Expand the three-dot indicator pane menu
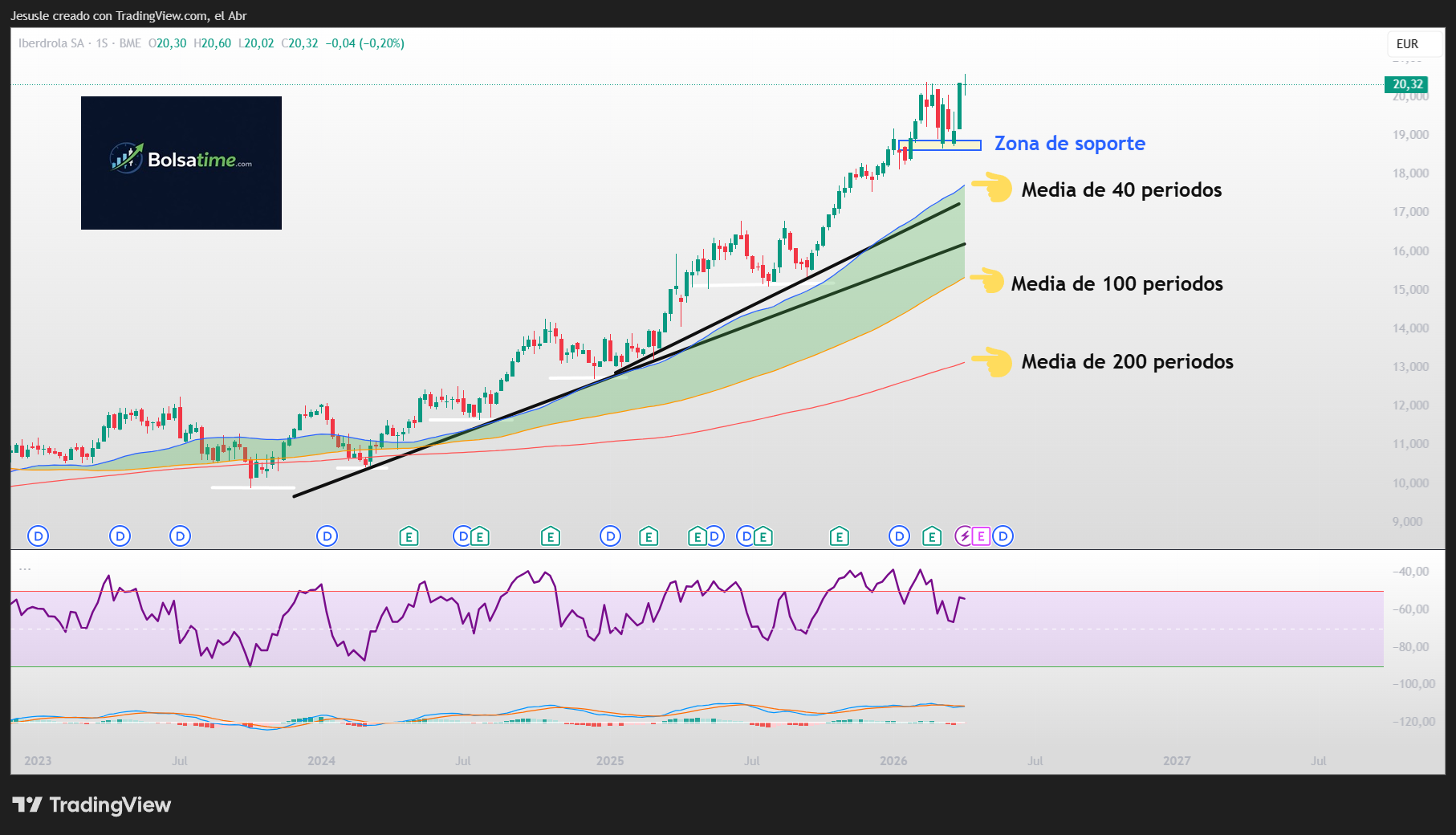 pyautogui.click(x=25, y=568)
